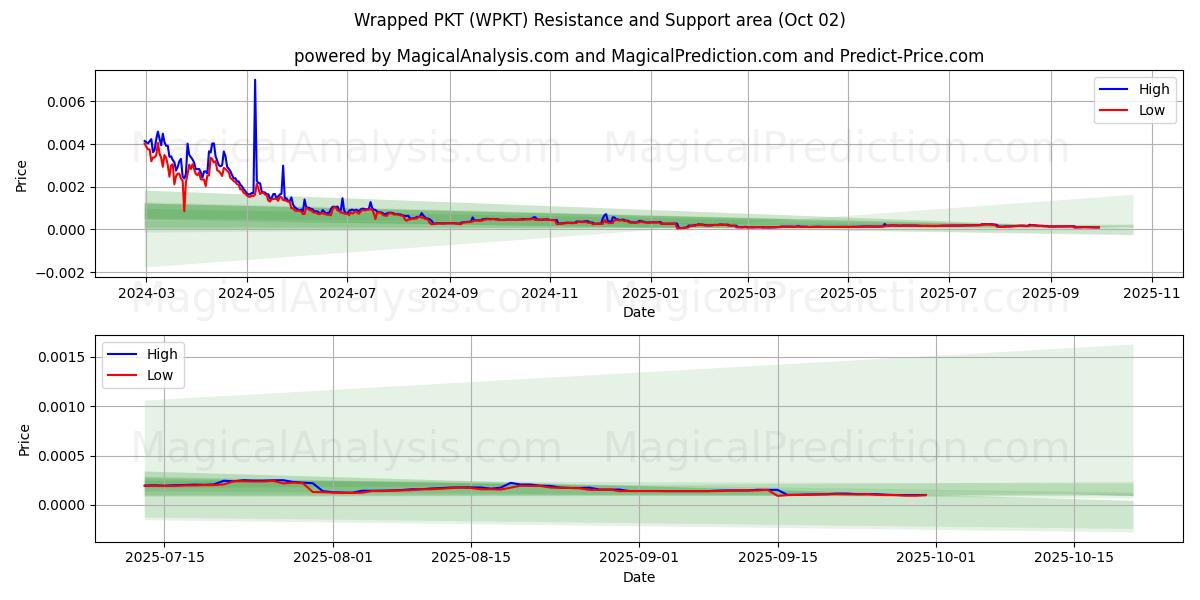The height and width of the screenshot is (600, 1200).
Task: Click the 'Date' x-axis label under the bottom chart
Action: (638, 577)
